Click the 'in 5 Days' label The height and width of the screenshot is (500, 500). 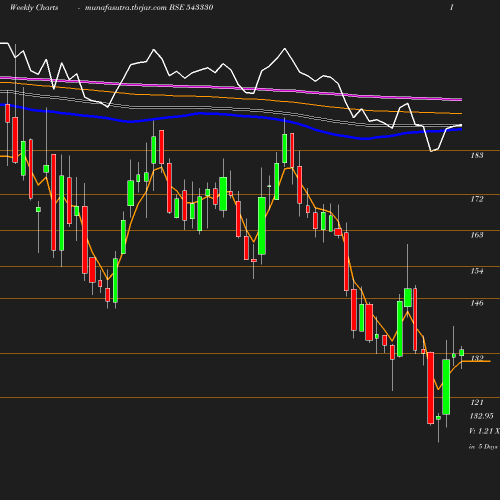[x=483, y=447]
